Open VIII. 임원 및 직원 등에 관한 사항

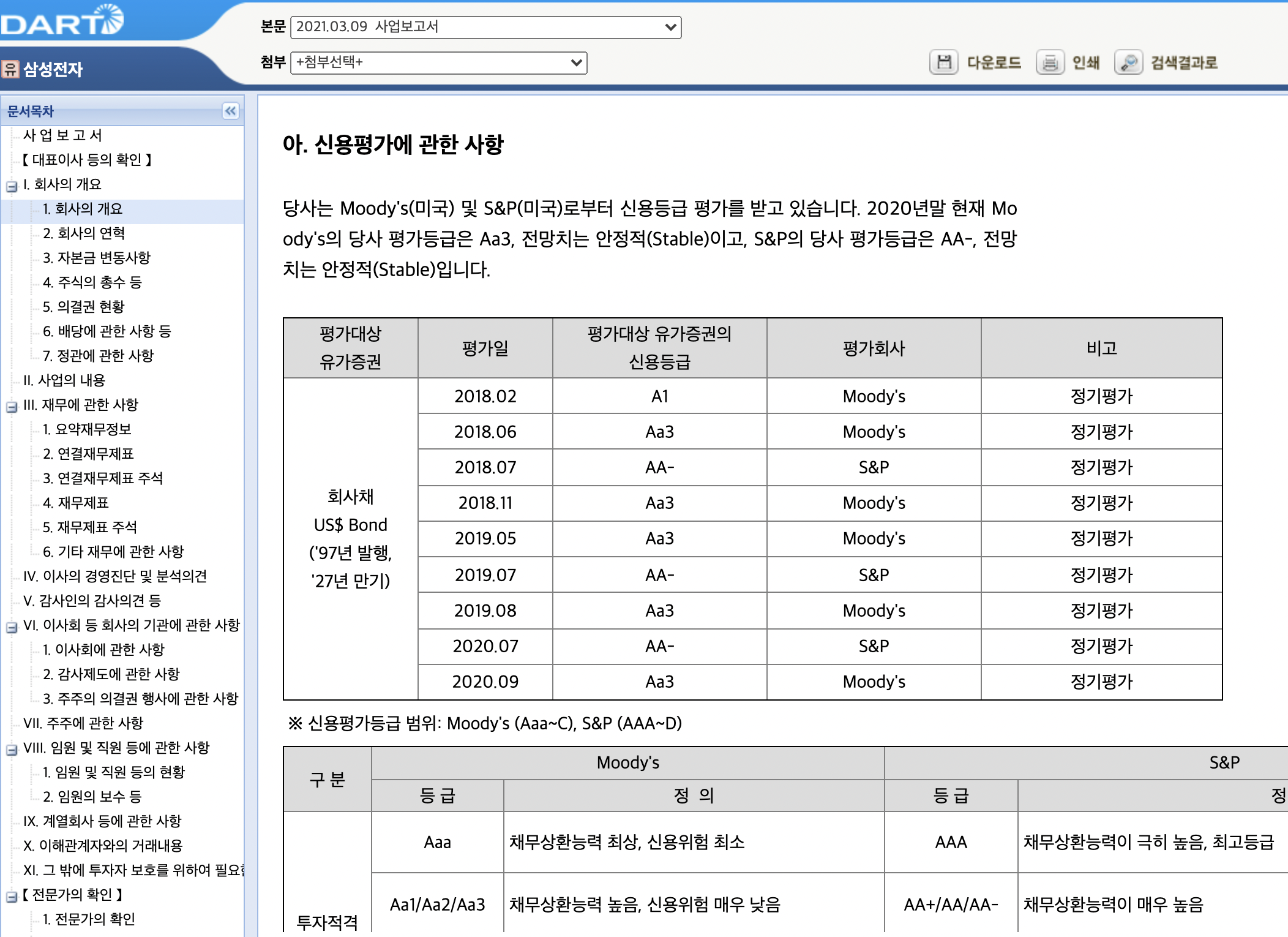(116, 748)
